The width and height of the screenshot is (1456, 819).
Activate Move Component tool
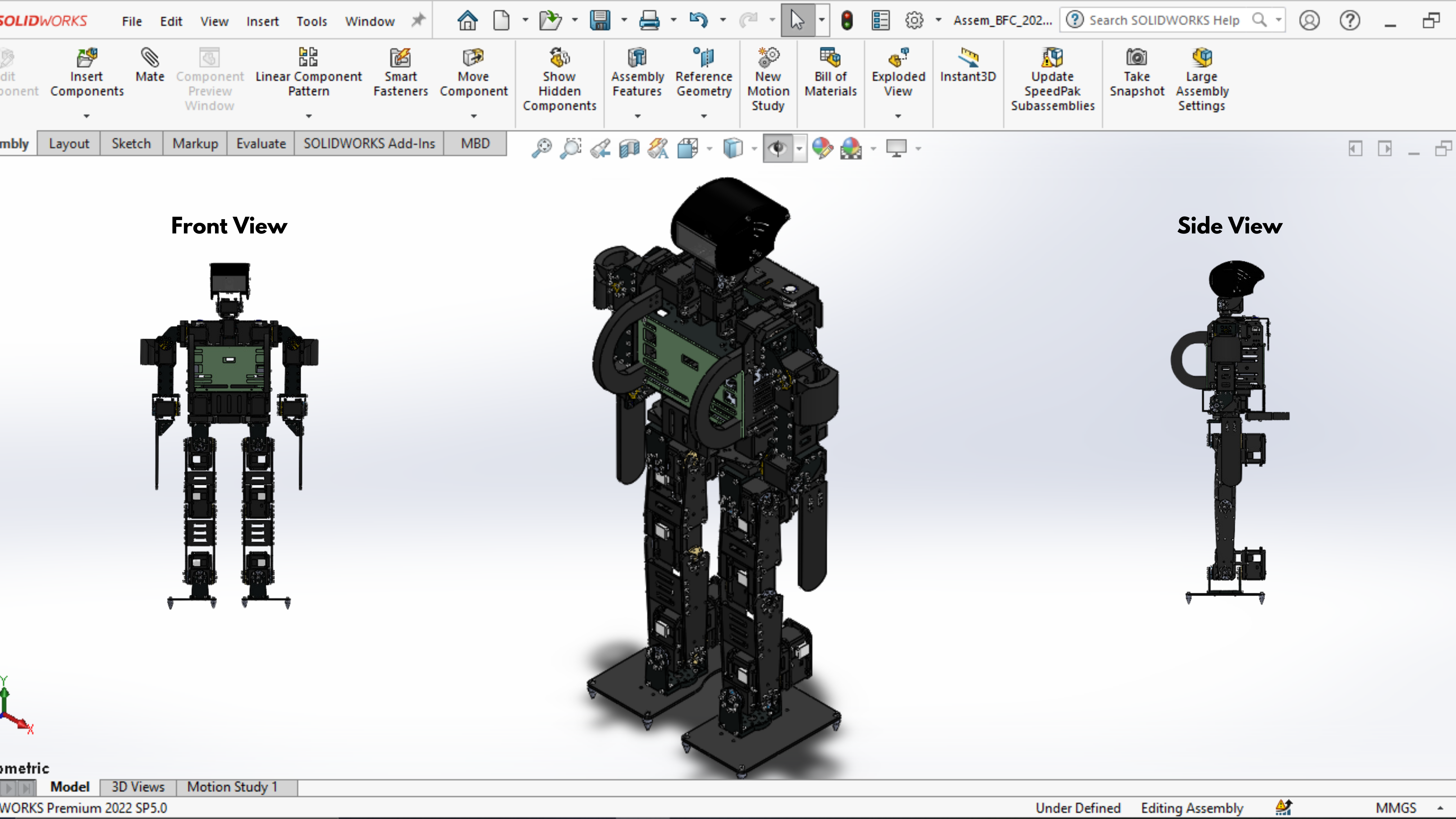coord(474,73)
